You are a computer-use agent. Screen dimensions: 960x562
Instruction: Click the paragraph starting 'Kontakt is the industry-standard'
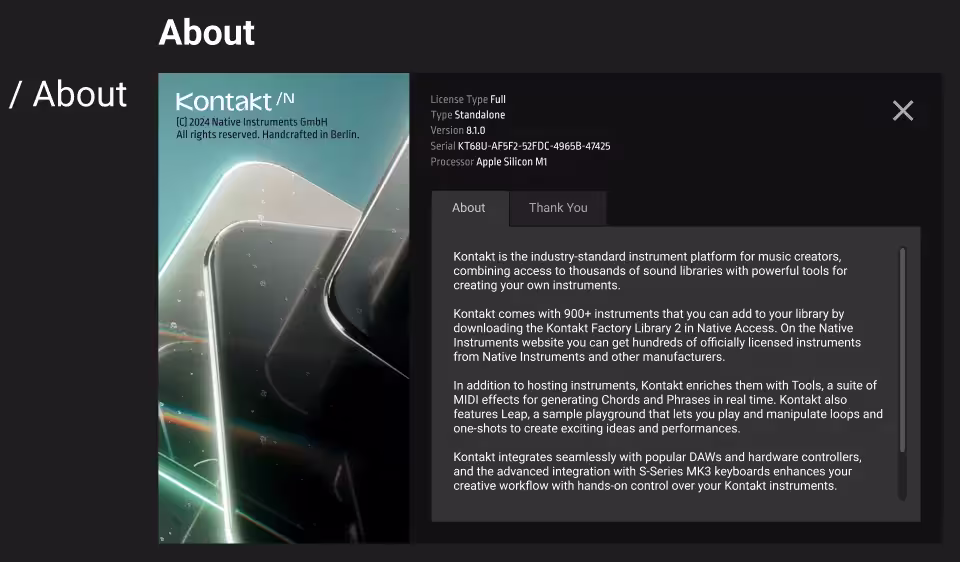click(650, 271)
